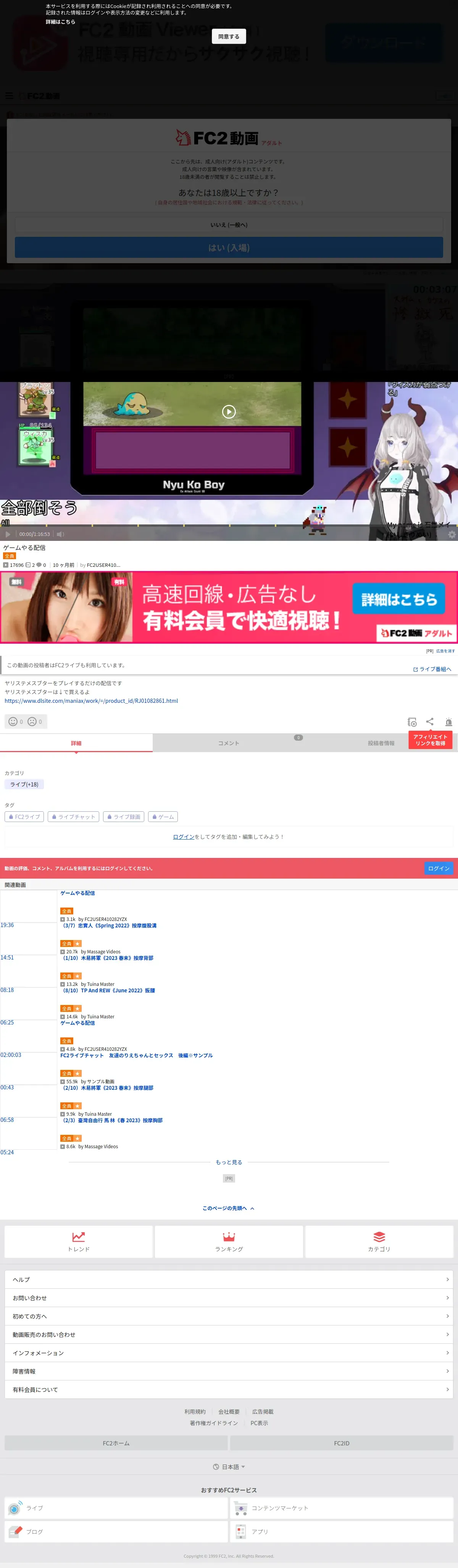458x1568 pixels.
Task: Open カテゴリ with layers icon
Action: tap(379, 1241)
